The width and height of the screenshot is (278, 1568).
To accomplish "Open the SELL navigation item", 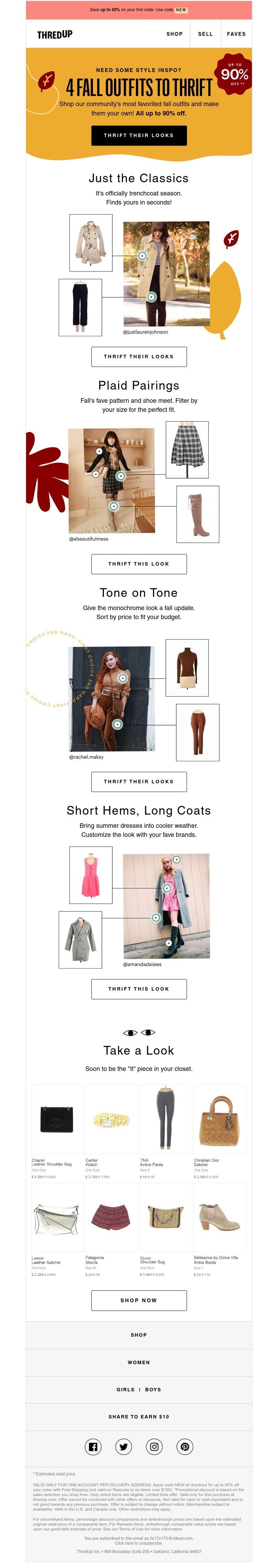I will pos(206,34).
